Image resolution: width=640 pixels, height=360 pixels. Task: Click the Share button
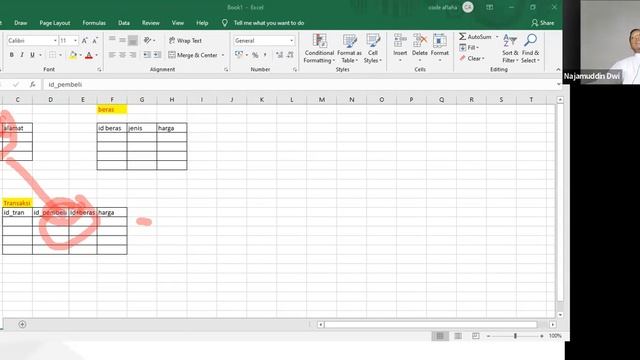[543, 23]
